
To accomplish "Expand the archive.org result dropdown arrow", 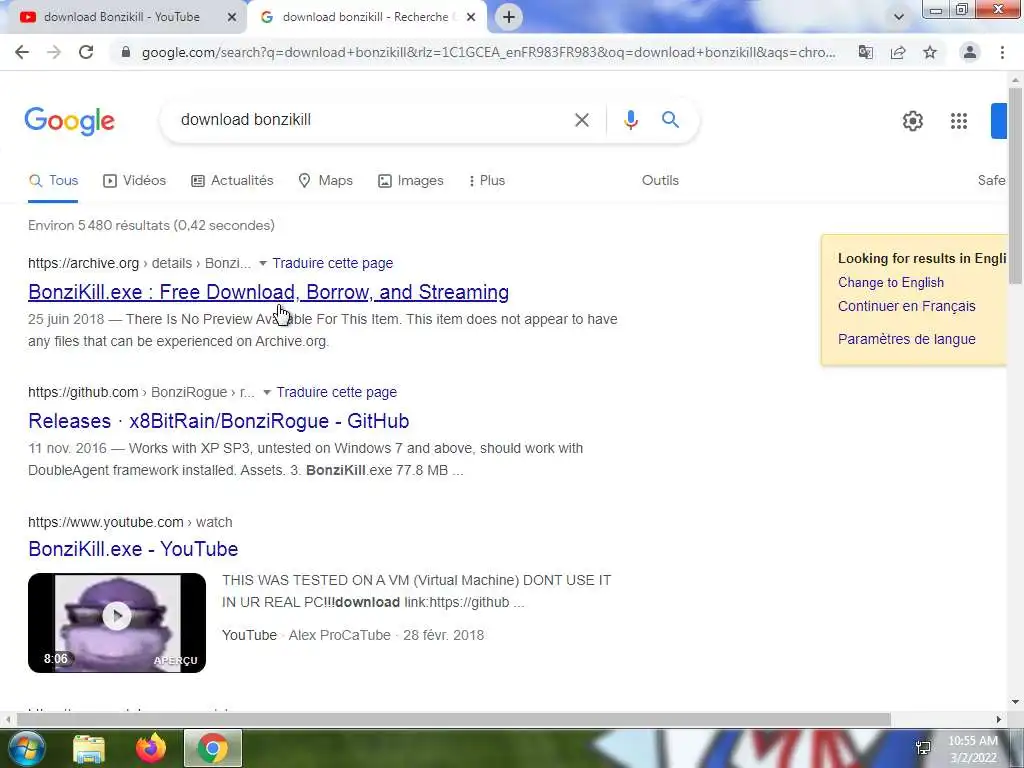I will point(263,263).
